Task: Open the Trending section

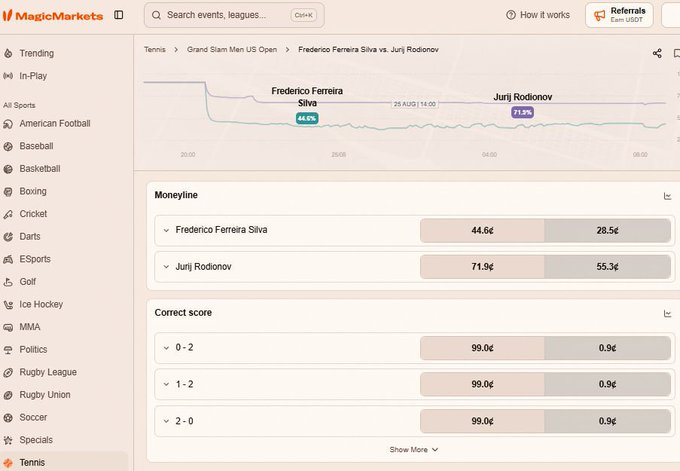Action: point(37,53)
